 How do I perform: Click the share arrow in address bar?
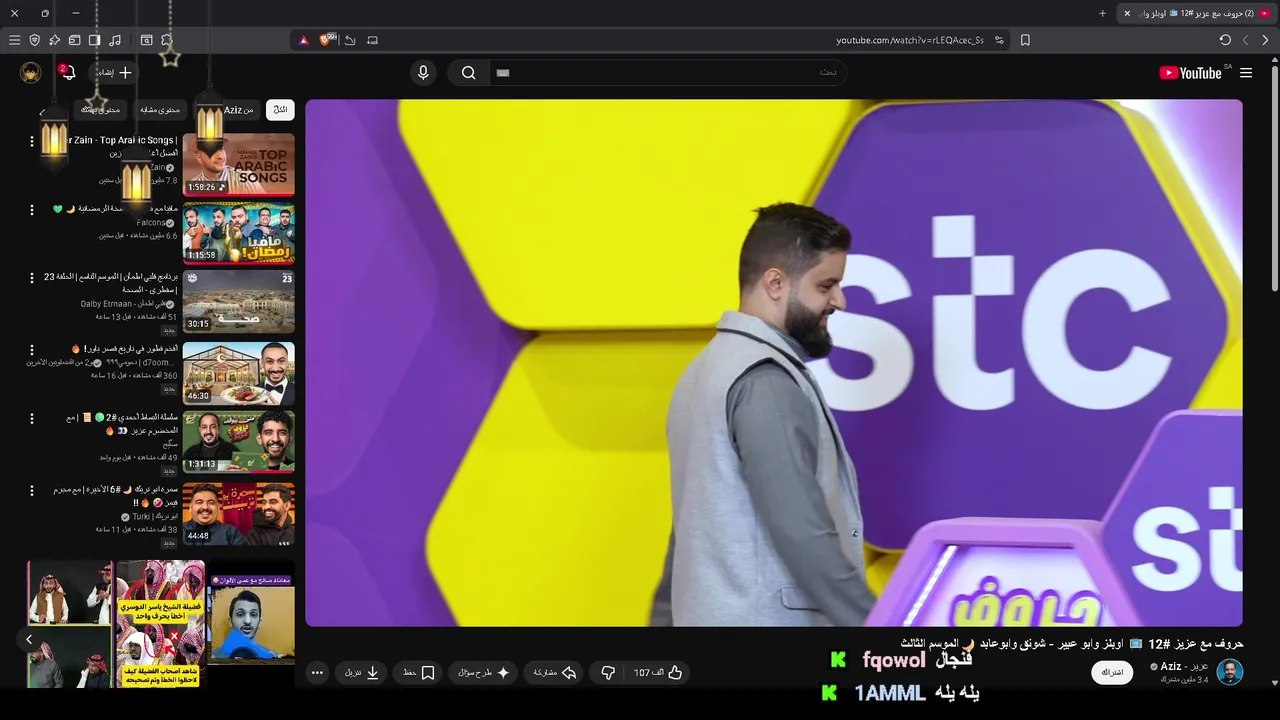(350, 40)
